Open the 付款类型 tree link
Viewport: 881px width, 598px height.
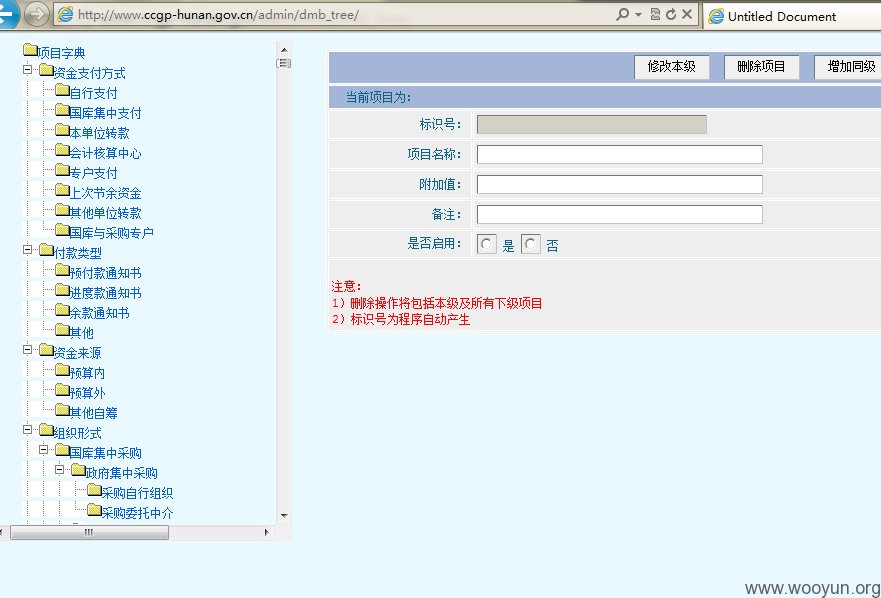click(78, 253)
